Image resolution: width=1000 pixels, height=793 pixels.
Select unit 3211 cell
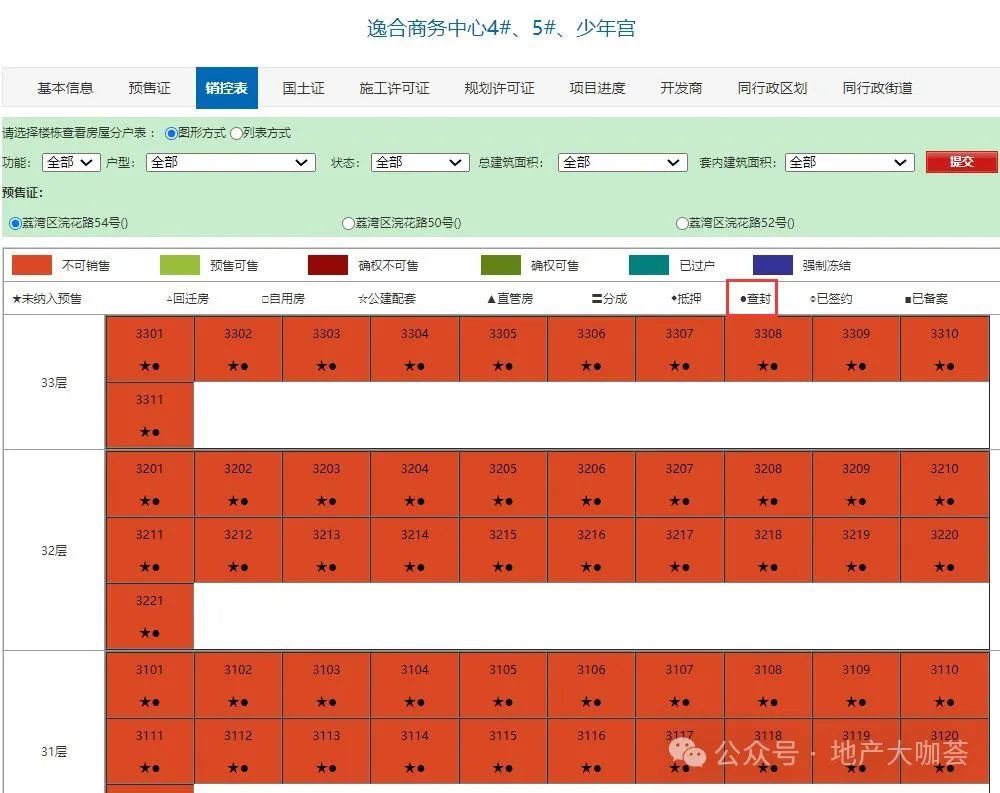click(x=149, y=550)
